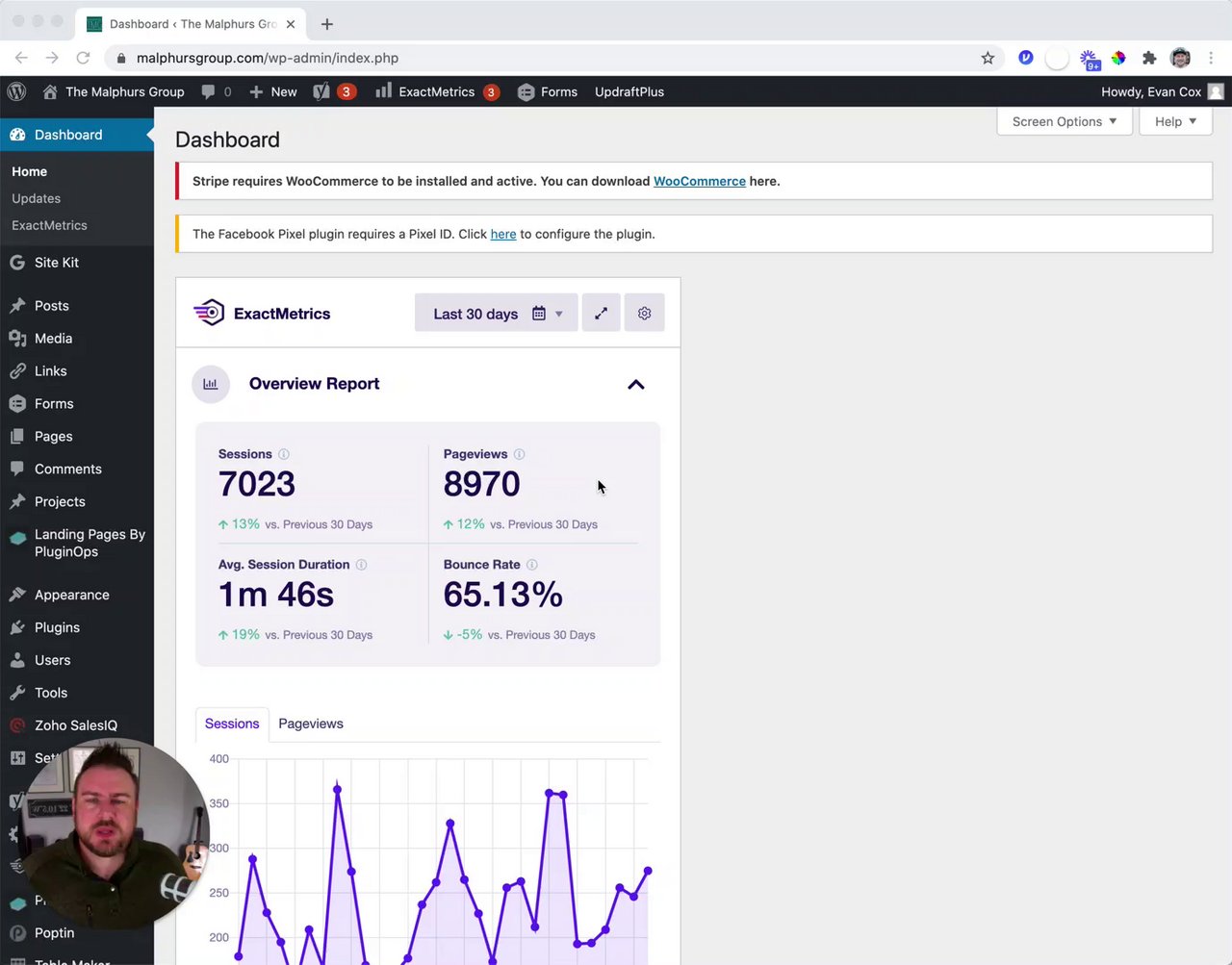Click the Bounce Rate value 65.13%
1232x965 pixels.
point(502,595)
